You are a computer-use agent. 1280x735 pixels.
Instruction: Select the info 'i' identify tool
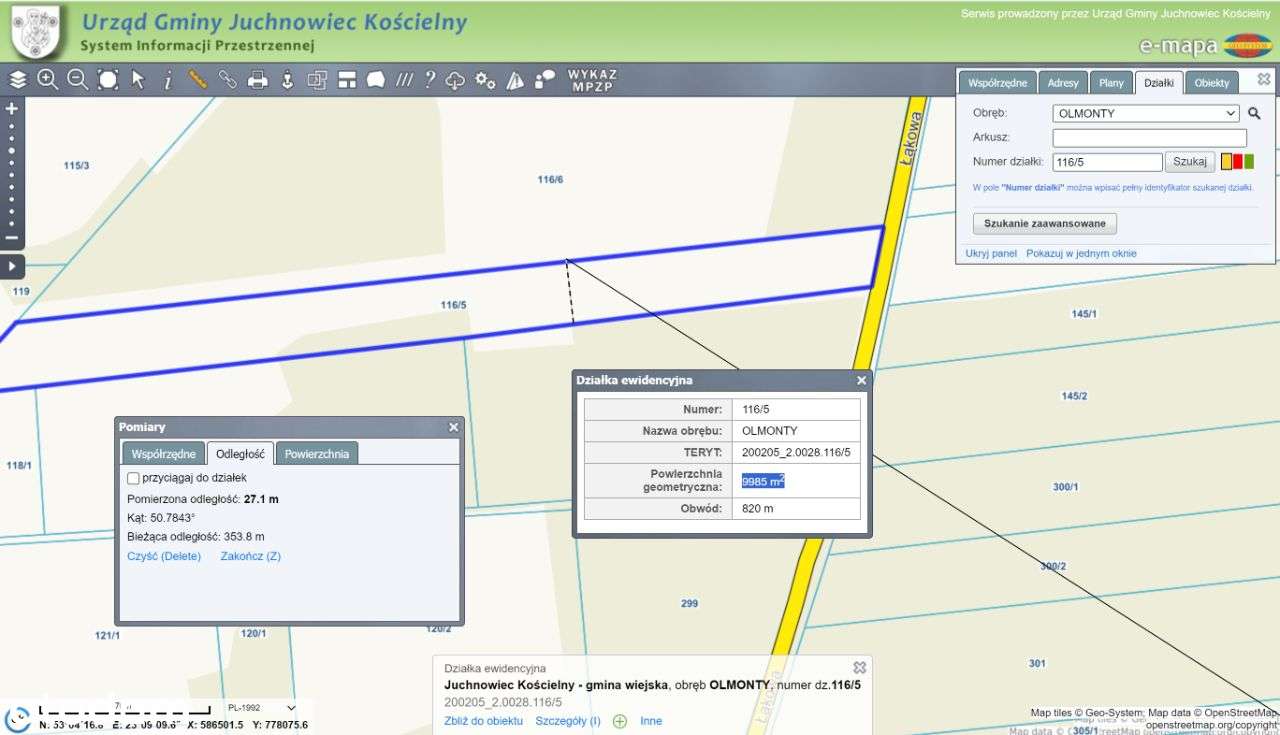168,80
